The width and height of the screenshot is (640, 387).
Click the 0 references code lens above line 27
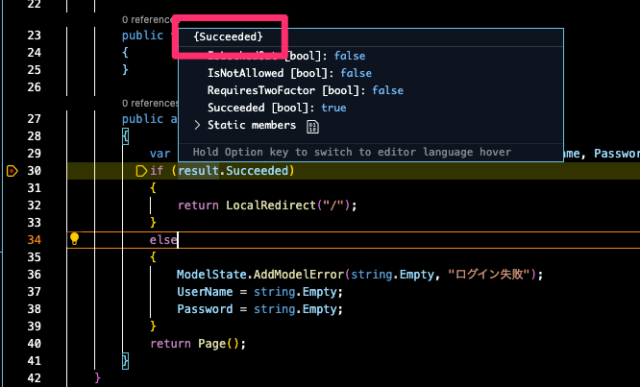[150, 104]
